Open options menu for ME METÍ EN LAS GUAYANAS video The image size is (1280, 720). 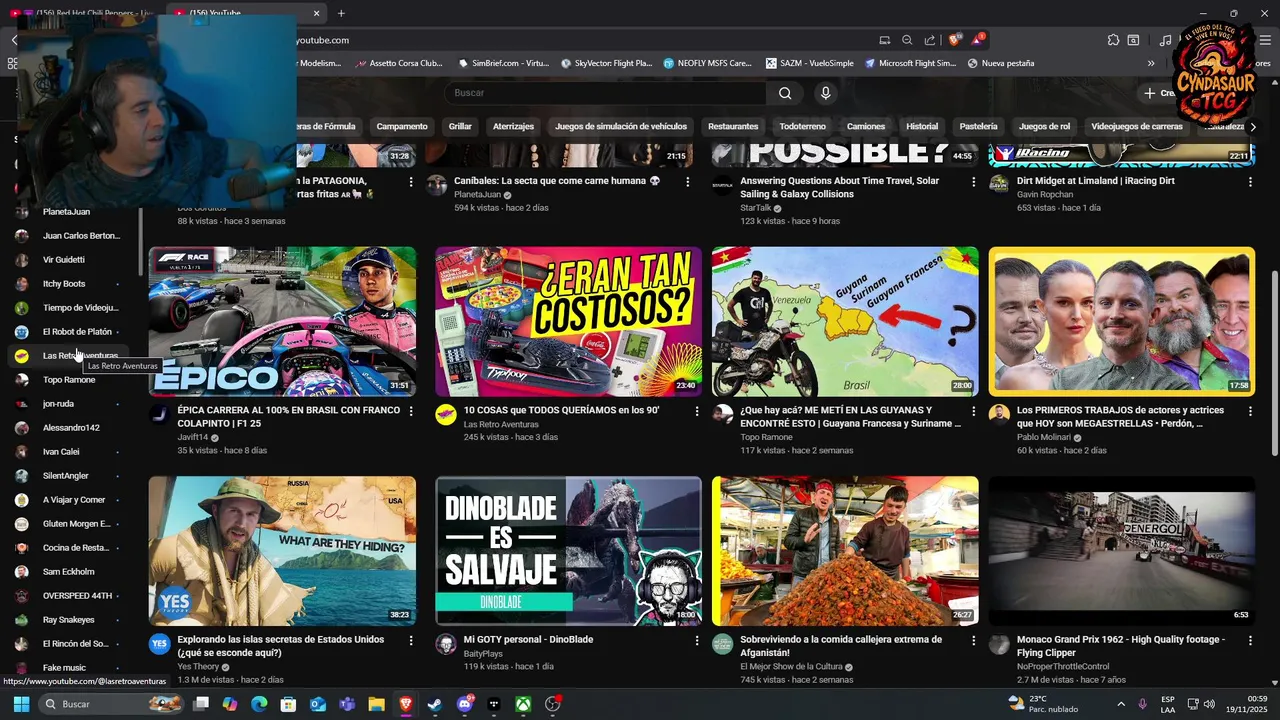pos(973,411)
